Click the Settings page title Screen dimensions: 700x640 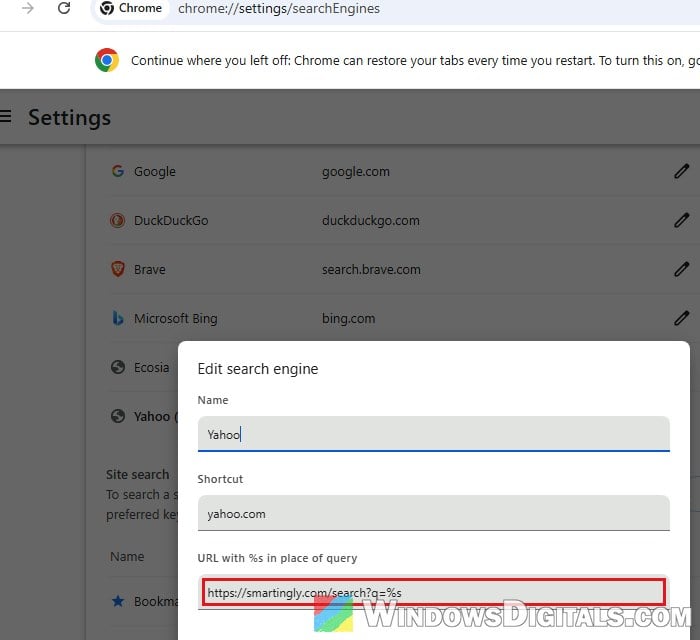[x=69, y=118]
